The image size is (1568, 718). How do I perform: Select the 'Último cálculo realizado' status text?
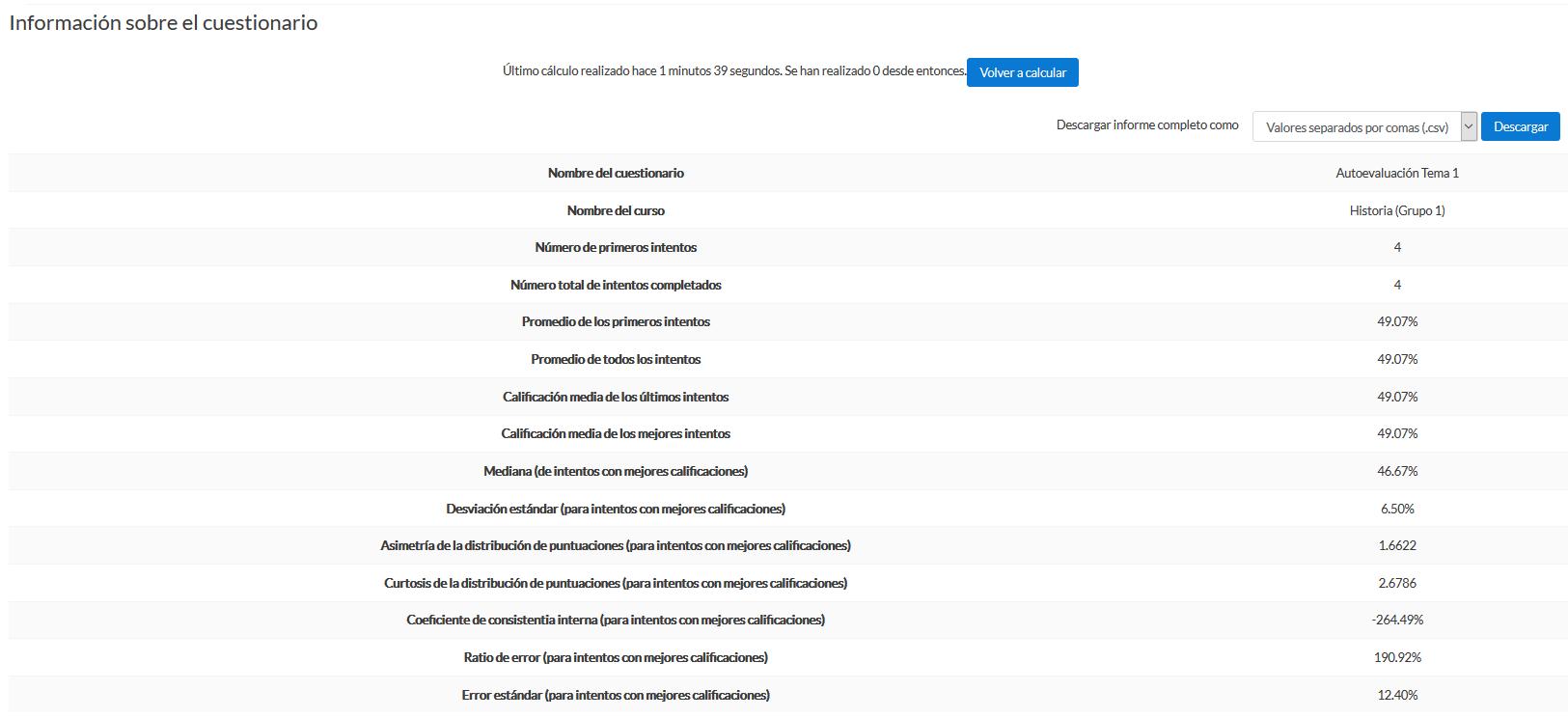point(733,70)
